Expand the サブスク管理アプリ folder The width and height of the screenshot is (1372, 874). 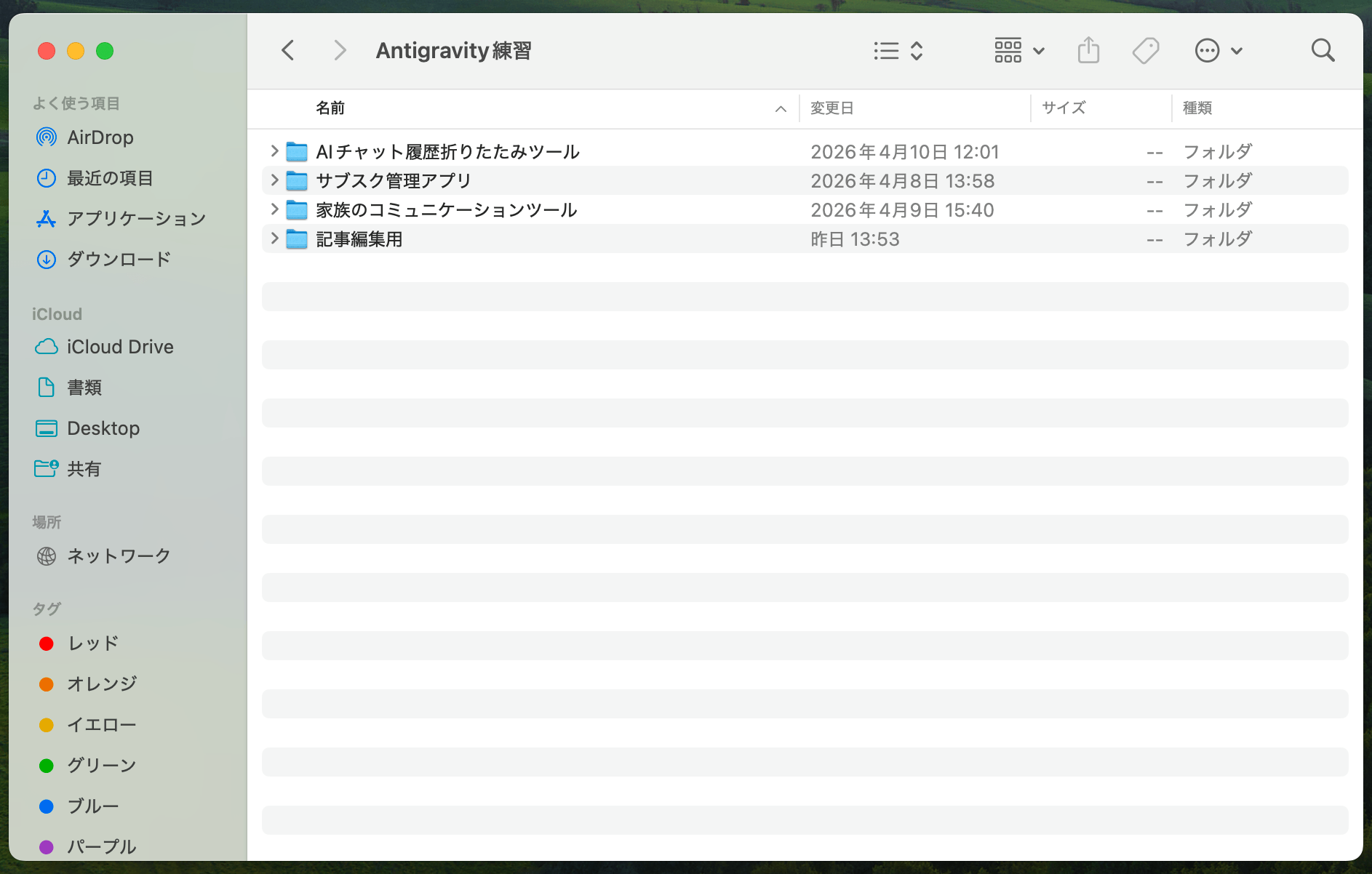point(274,180)
